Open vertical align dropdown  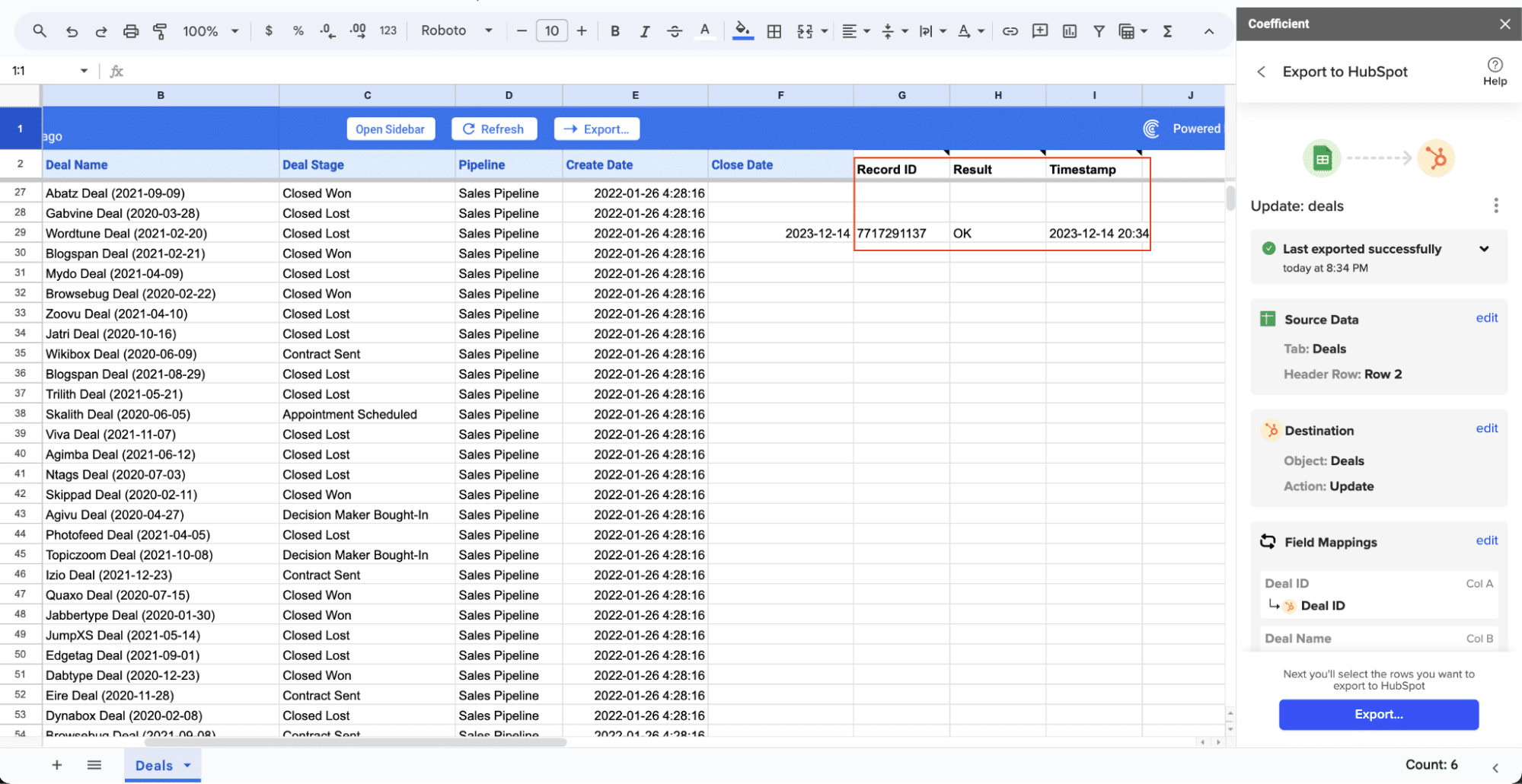(x=905, y=31)
